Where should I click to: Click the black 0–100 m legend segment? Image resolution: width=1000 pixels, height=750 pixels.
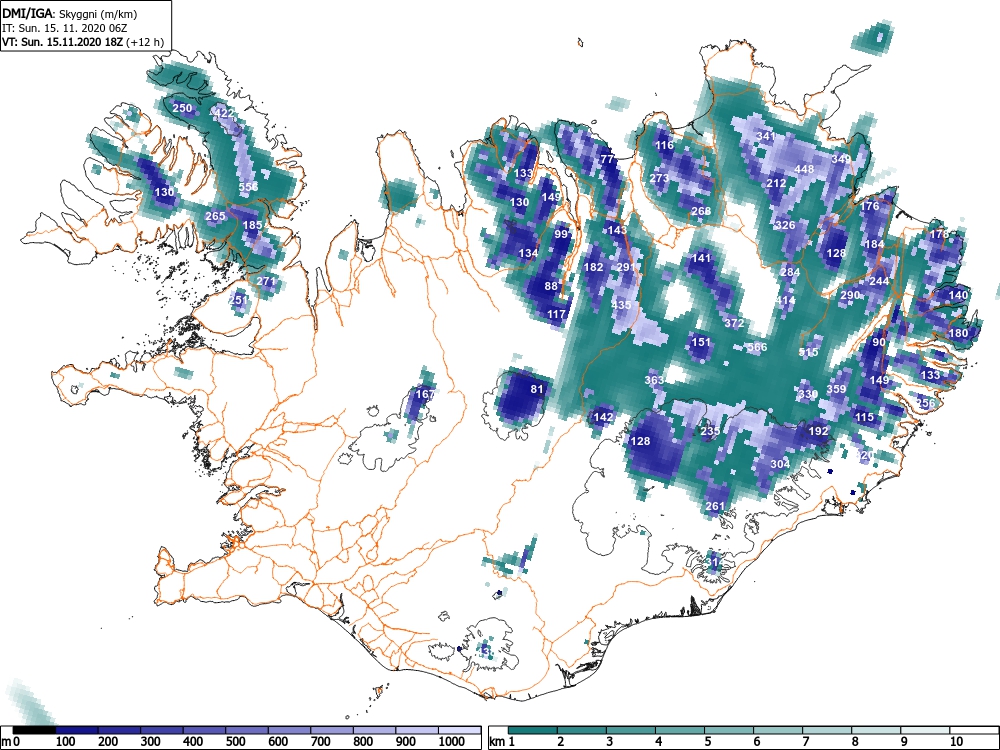(x=34, y=730)
